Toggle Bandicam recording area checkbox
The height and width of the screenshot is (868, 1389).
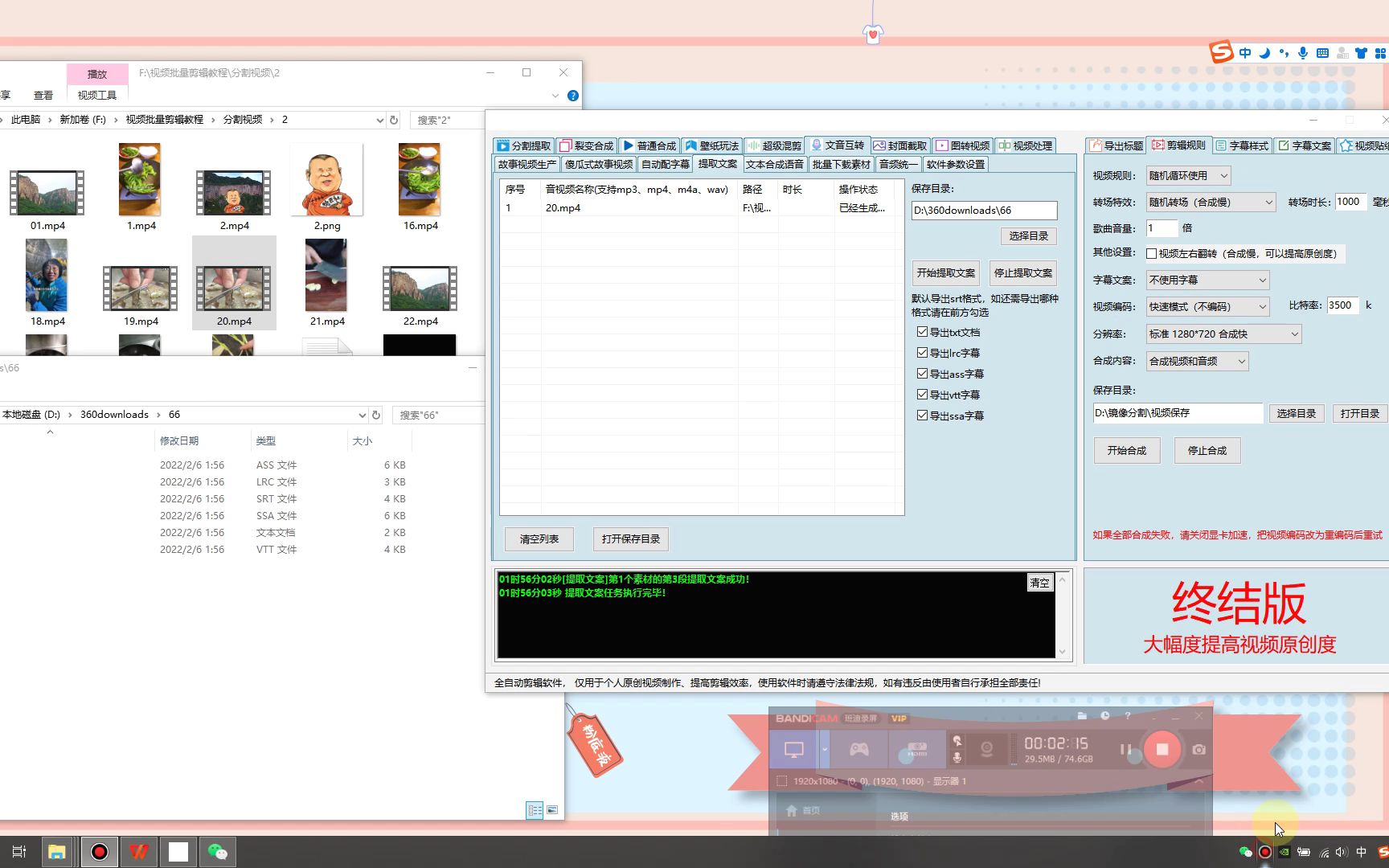pos(781,781)
